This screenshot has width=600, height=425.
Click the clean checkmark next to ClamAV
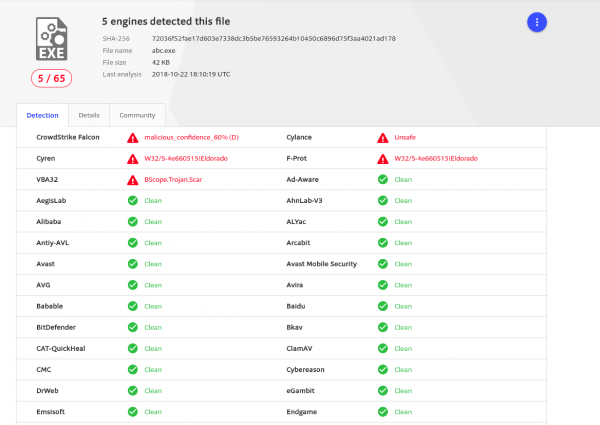click(x=383, y=348)
